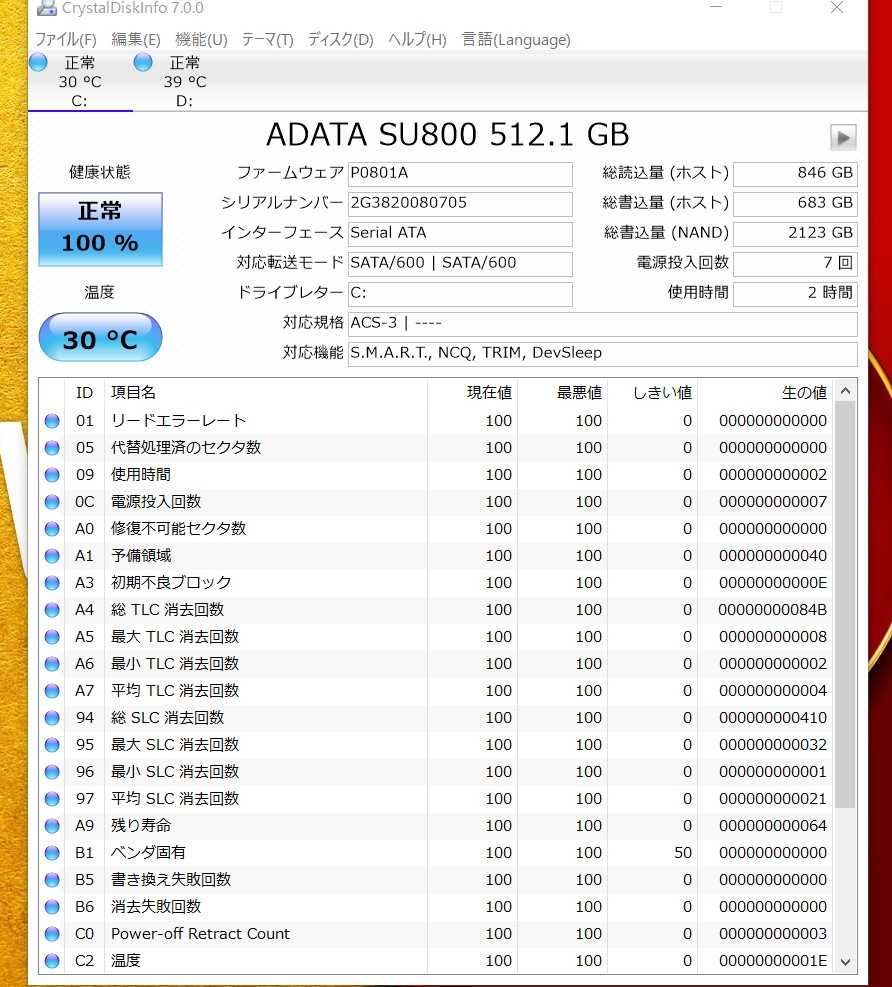Click the 健康状態 label
This screenshot has width=892, height=987.
pos(100,172)
